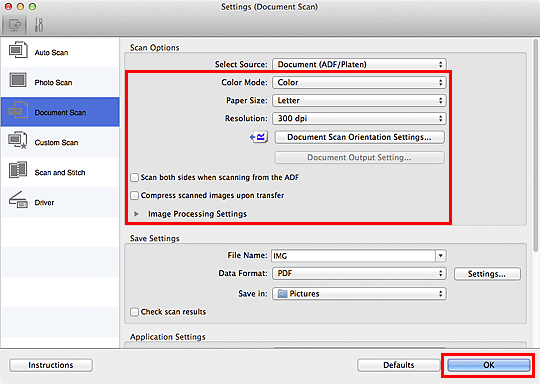The image size is (540, 384).
Task: Click the Image Processing Settings label
Action: [197, 214]
